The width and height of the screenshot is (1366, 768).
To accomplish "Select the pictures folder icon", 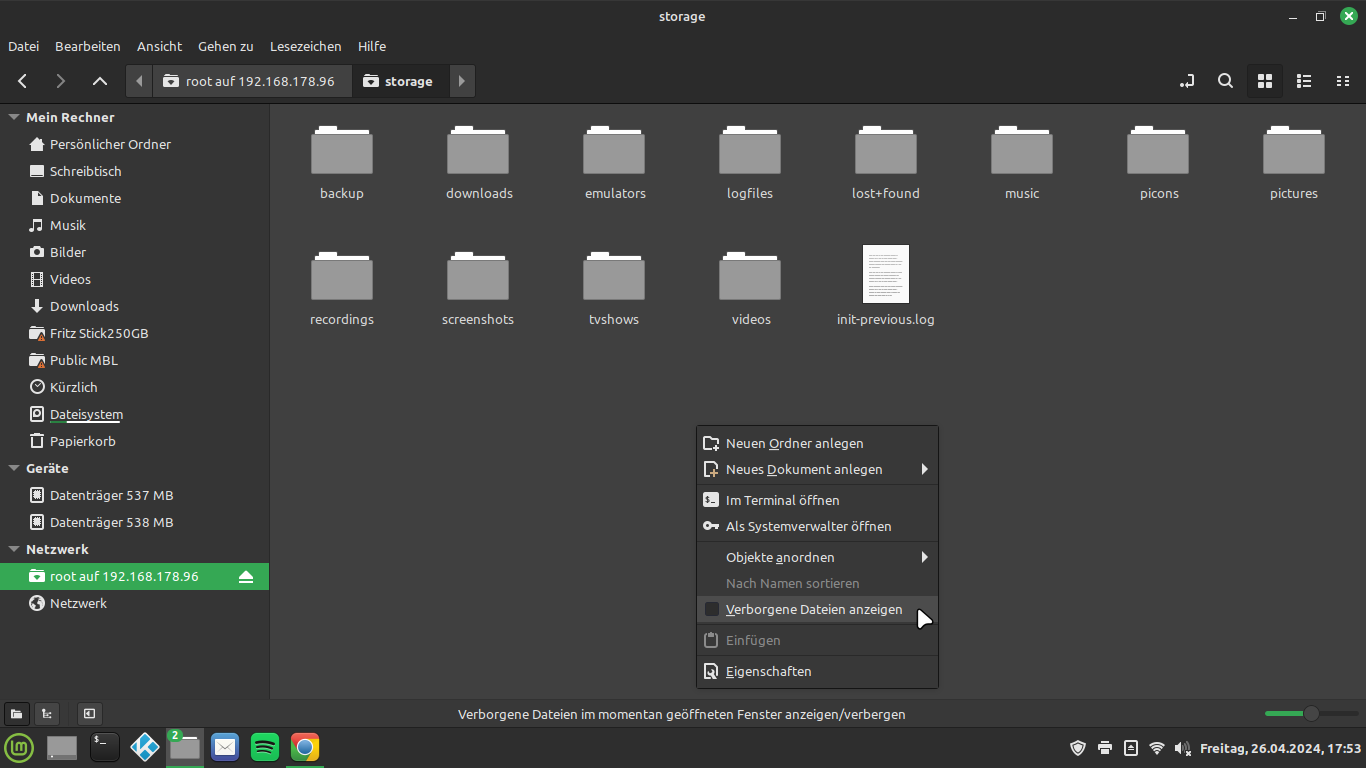I will 1294,150.
